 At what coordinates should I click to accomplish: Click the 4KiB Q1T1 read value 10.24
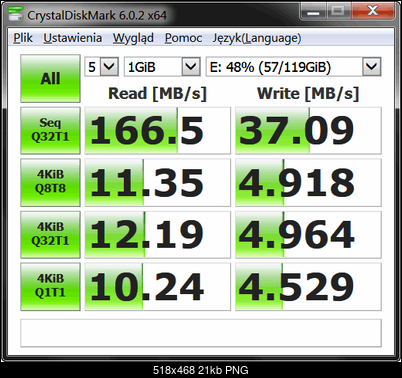point(158,286)
